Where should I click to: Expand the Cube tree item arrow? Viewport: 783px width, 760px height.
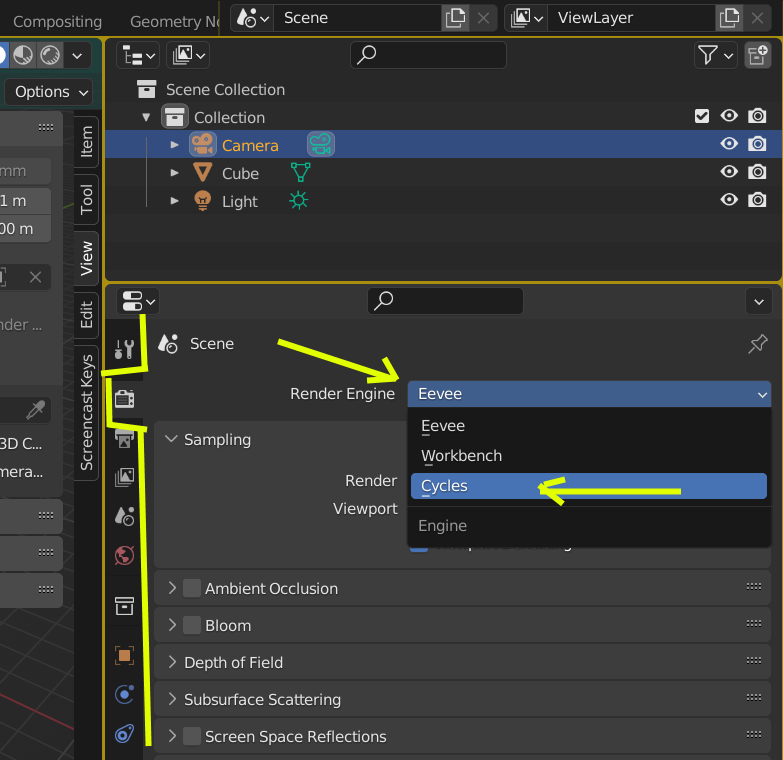pyautogui.click(x=174, y=173)
